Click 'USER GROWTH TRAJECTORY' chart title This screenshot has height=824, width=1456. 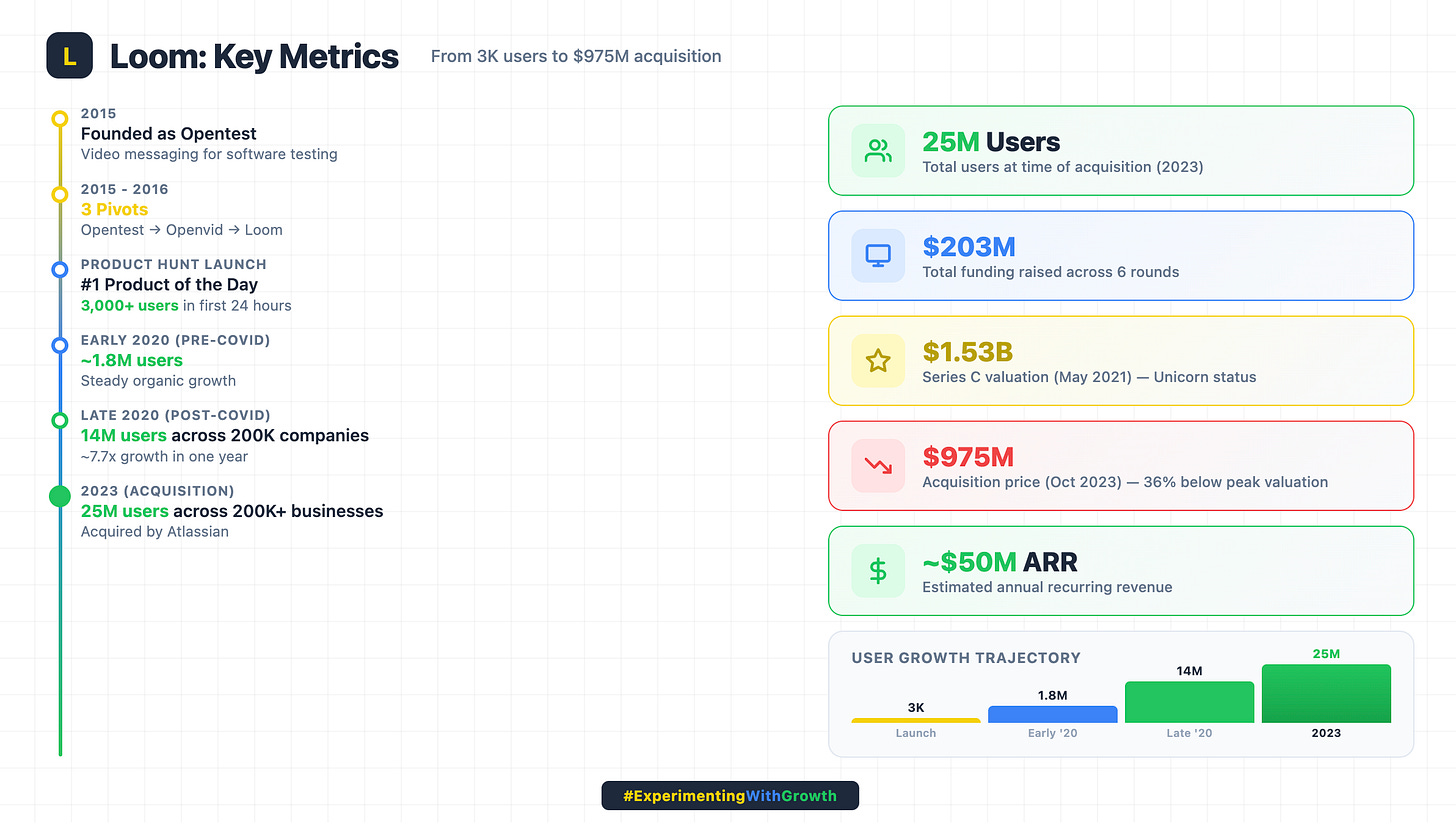coord(966,658)
